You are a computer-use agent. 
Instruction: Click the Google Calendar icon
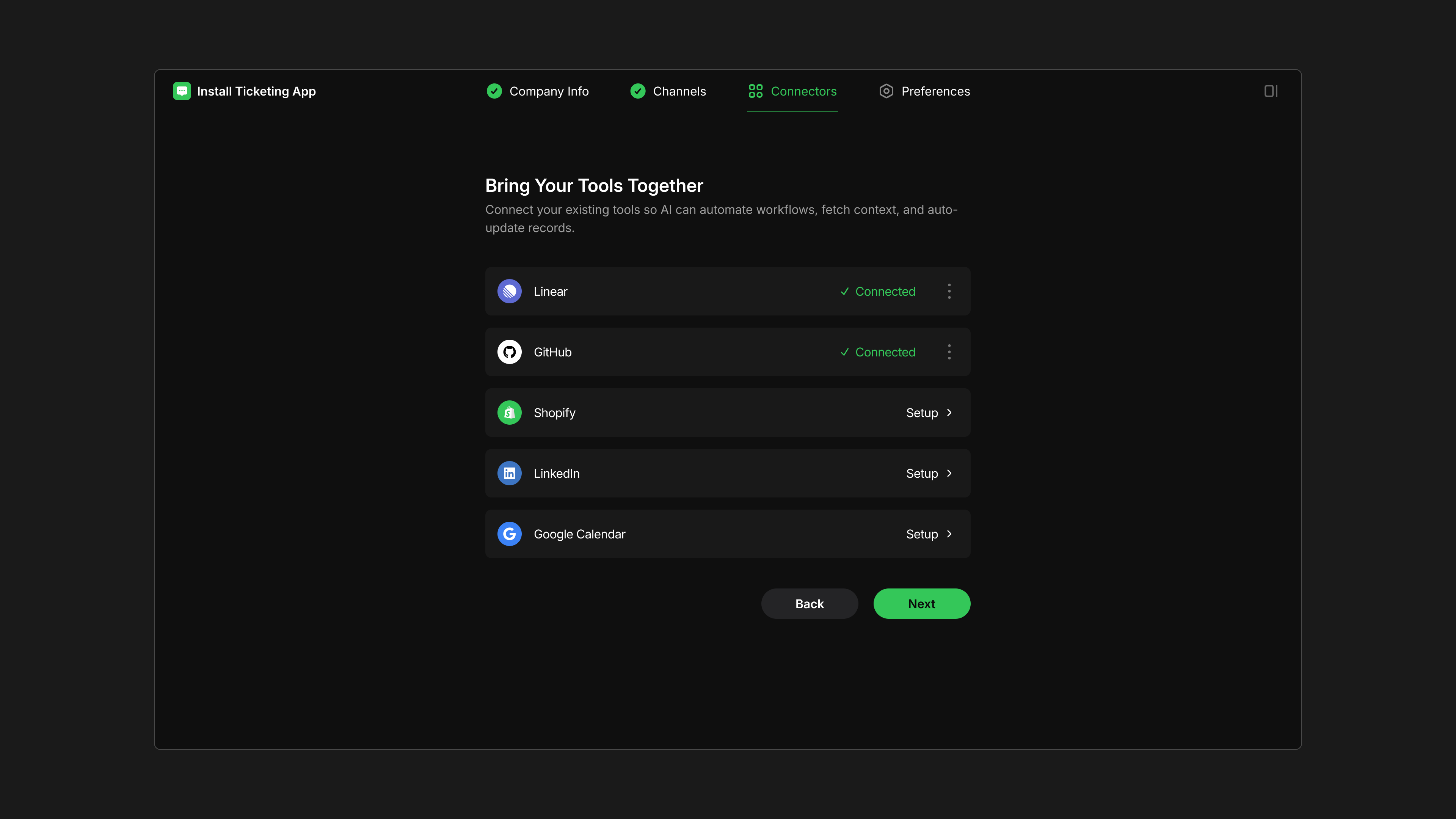(x=509, y=533)
